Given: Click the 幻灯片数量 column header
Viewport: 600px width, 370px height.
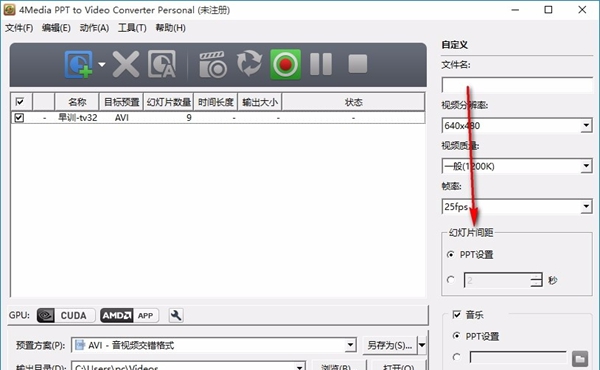Looking at the screenshot, I should (x=169, y=102).
